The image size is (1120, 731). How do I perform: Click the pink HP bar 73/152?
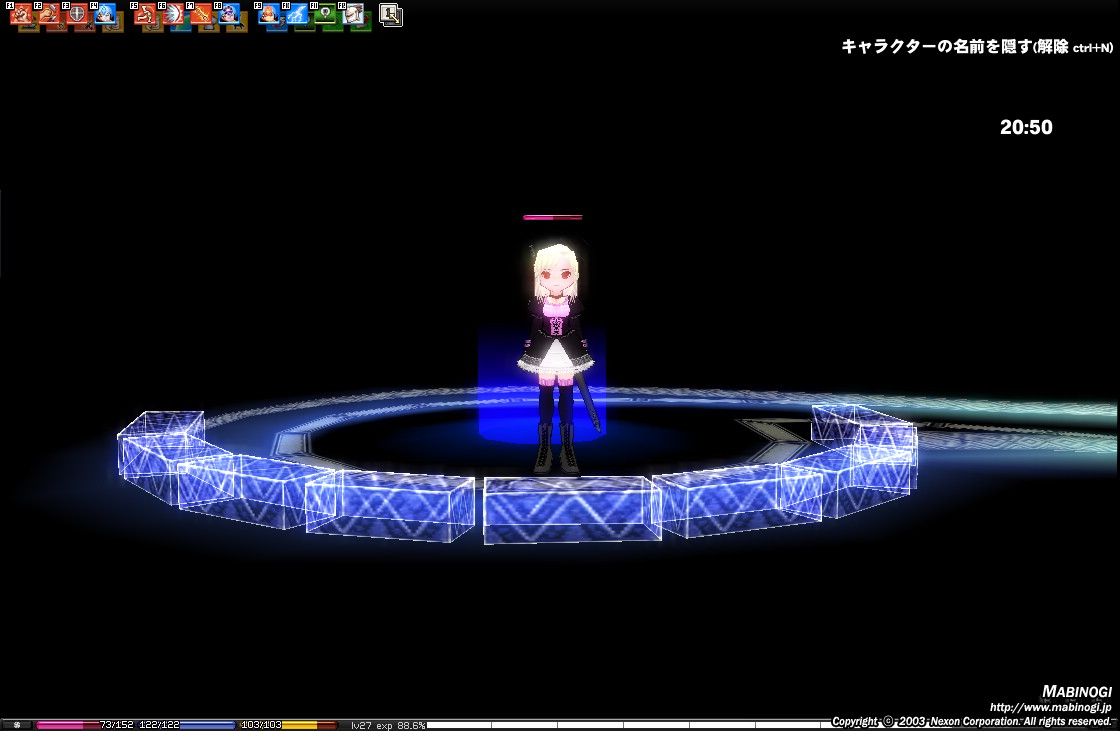click(x=84, y=725)
